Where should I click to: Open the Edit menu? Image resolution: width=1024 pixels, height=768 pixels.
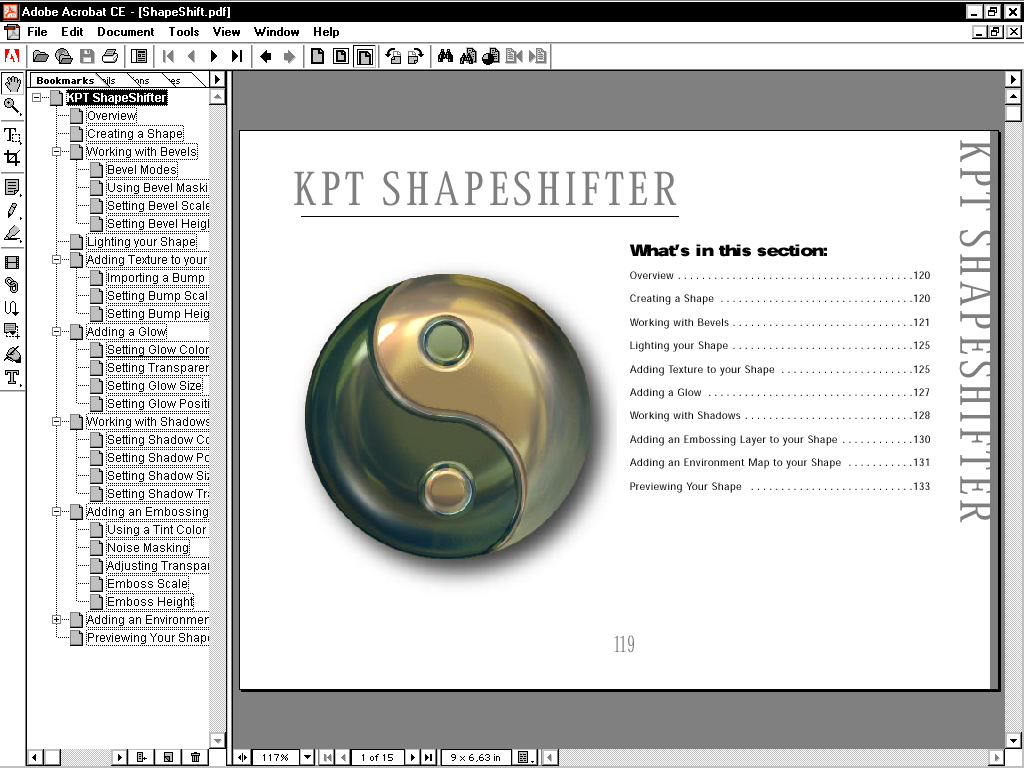click(72, 31)
